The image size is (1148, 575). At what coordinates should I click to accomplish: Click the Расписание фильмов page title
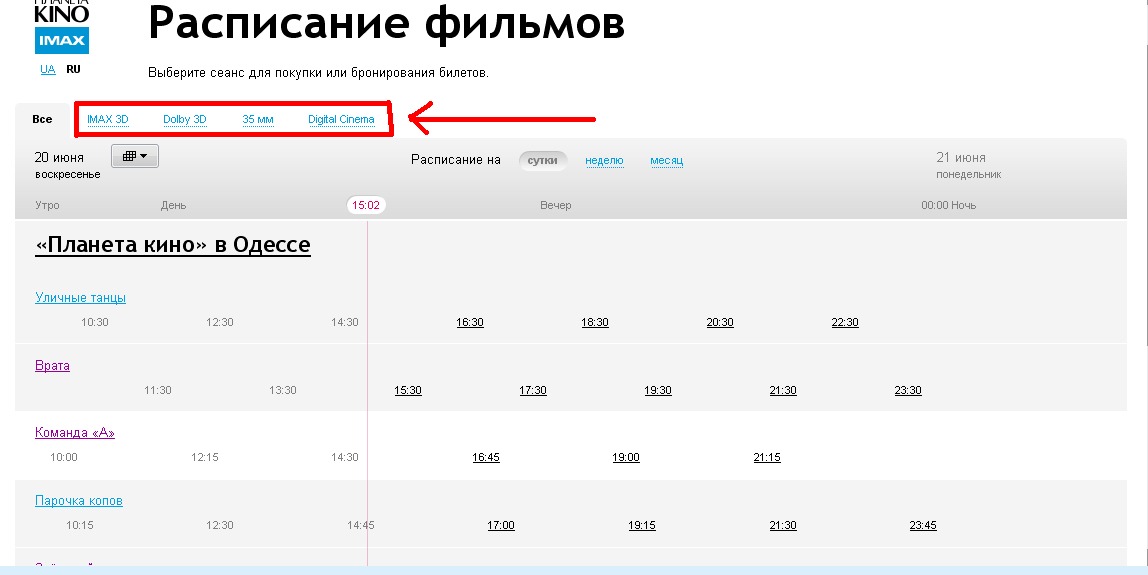387,24
